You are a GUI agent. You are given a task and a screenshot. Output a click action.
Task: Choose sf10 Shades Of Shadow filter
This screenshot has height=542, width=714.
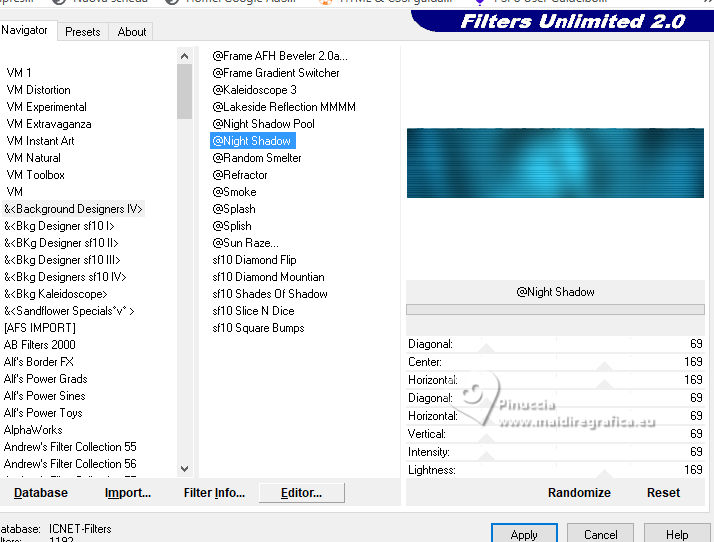[270, 294]
